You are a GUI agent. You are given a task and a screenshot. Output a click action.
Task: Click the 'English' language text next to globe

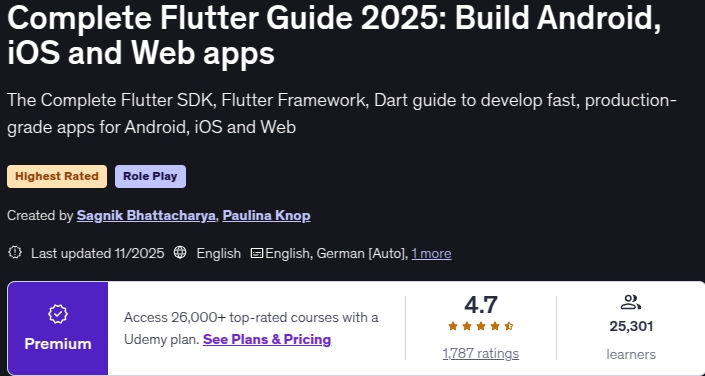219,254
